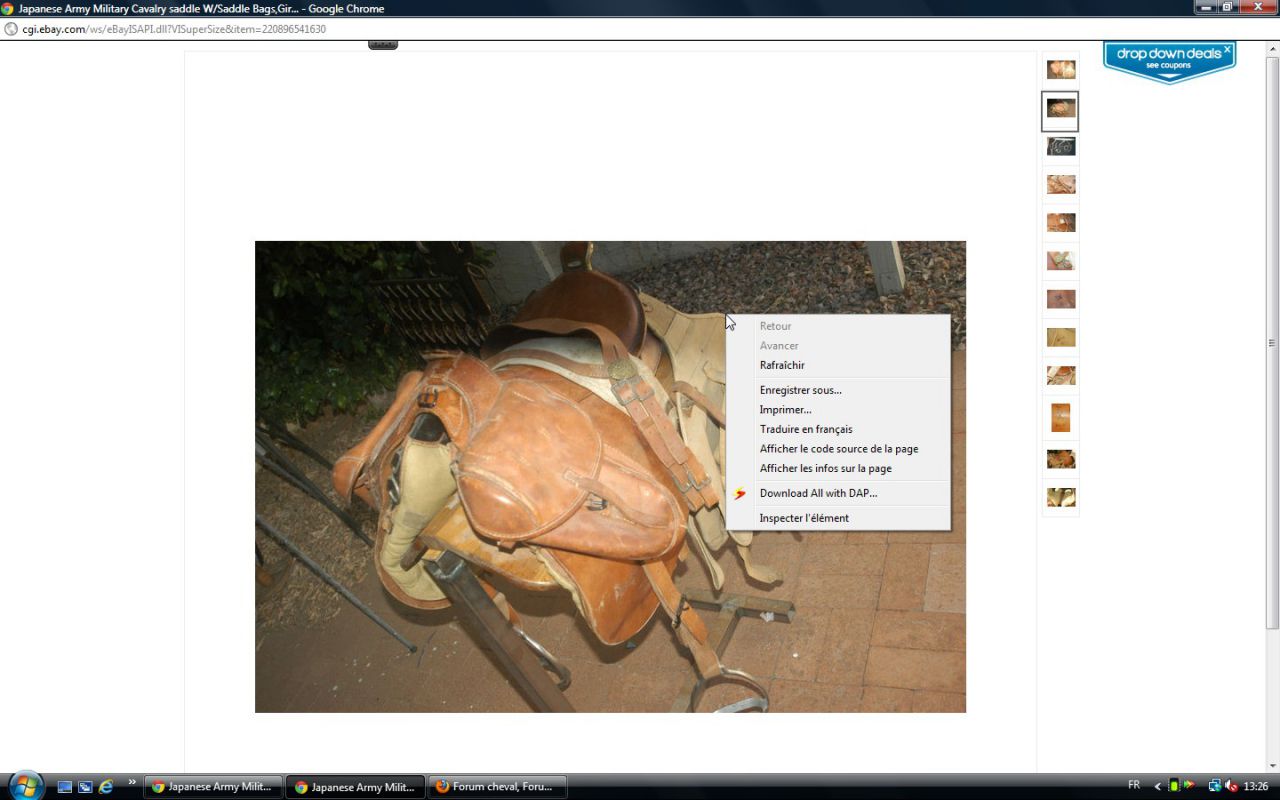Viewport: 1280px width, 800px height.
Task: Click 'Rafraîchir' in the context menu
Action: pyautogui.click(x=781, y=365)
